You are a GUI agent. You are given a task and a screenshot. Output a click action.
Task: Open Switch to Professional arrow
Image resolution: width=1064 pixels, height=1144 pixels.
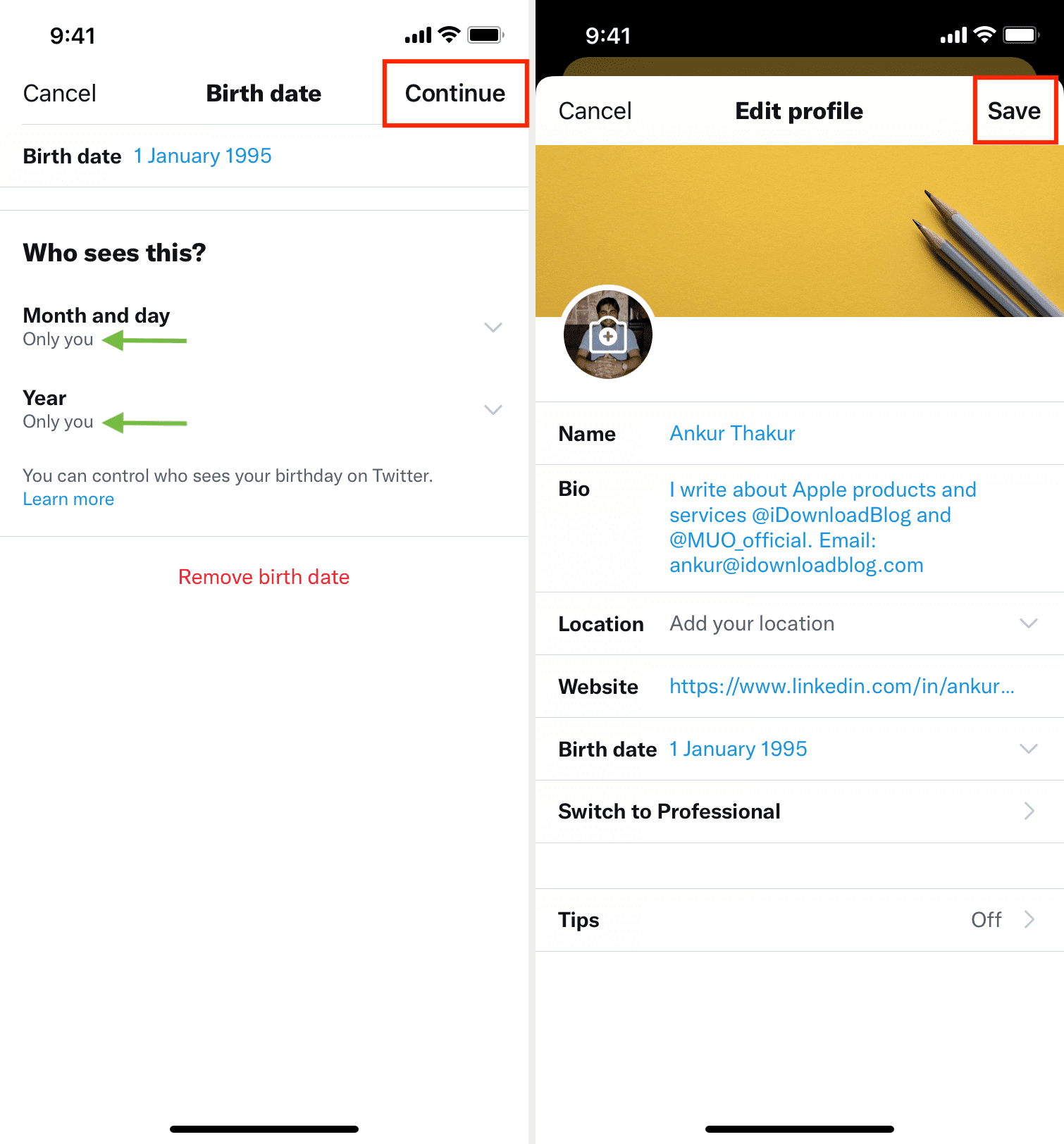coord(1029,811)
